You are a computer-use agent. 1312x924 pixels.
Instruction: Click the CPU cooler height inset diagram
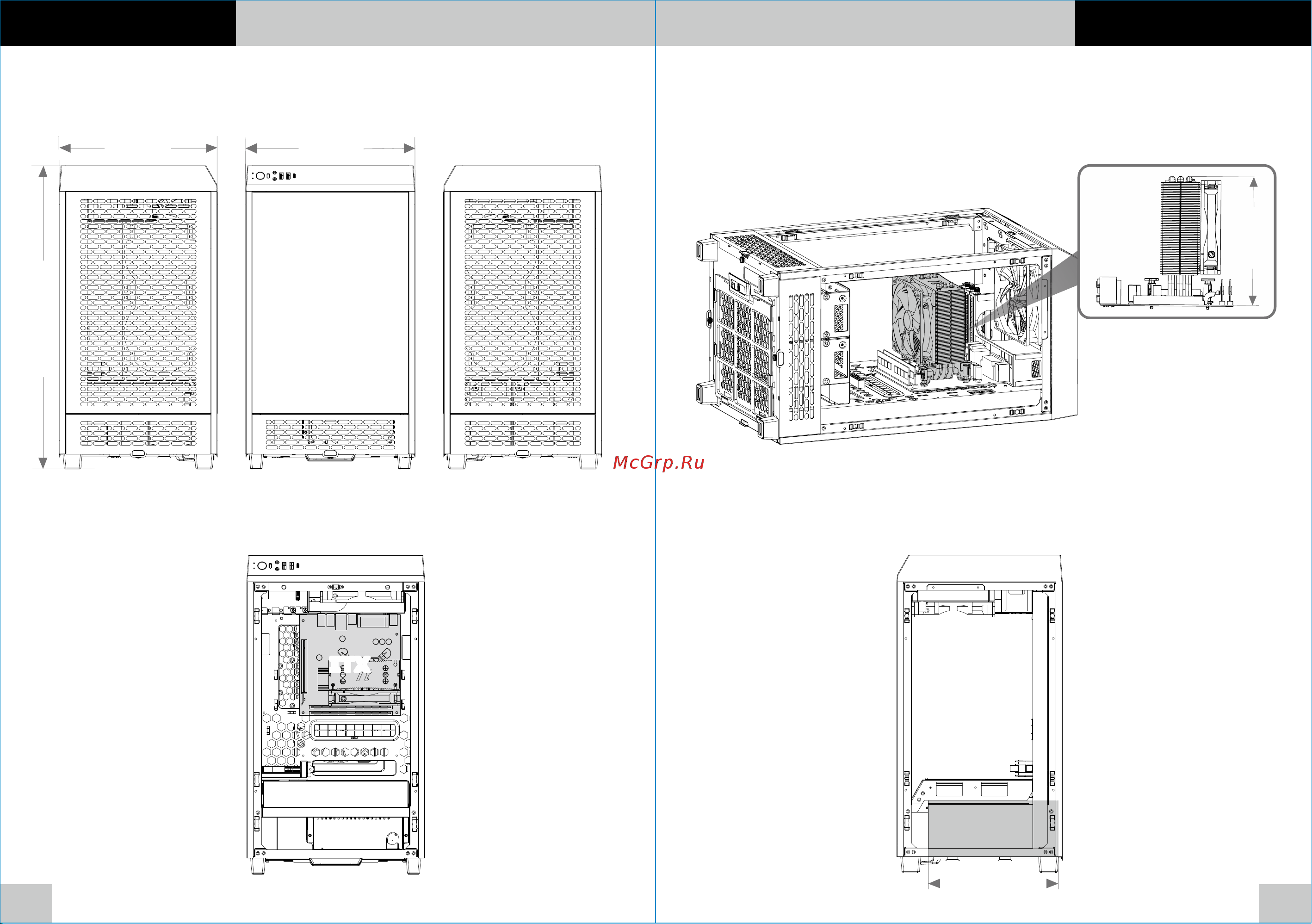[x=1176, y=241]
